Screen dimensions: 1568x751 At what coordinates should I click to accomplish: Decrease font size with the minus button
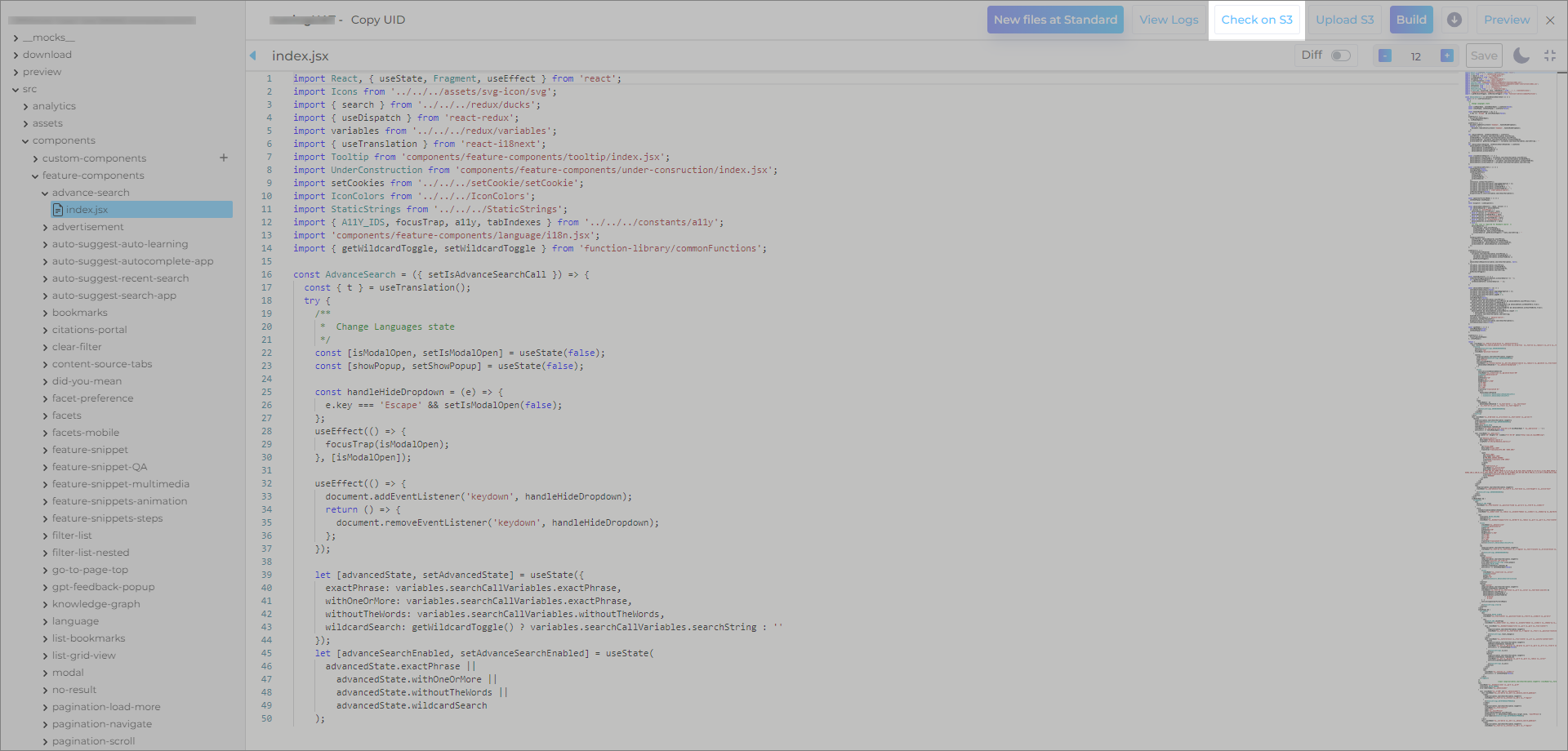click(1385, 56)
